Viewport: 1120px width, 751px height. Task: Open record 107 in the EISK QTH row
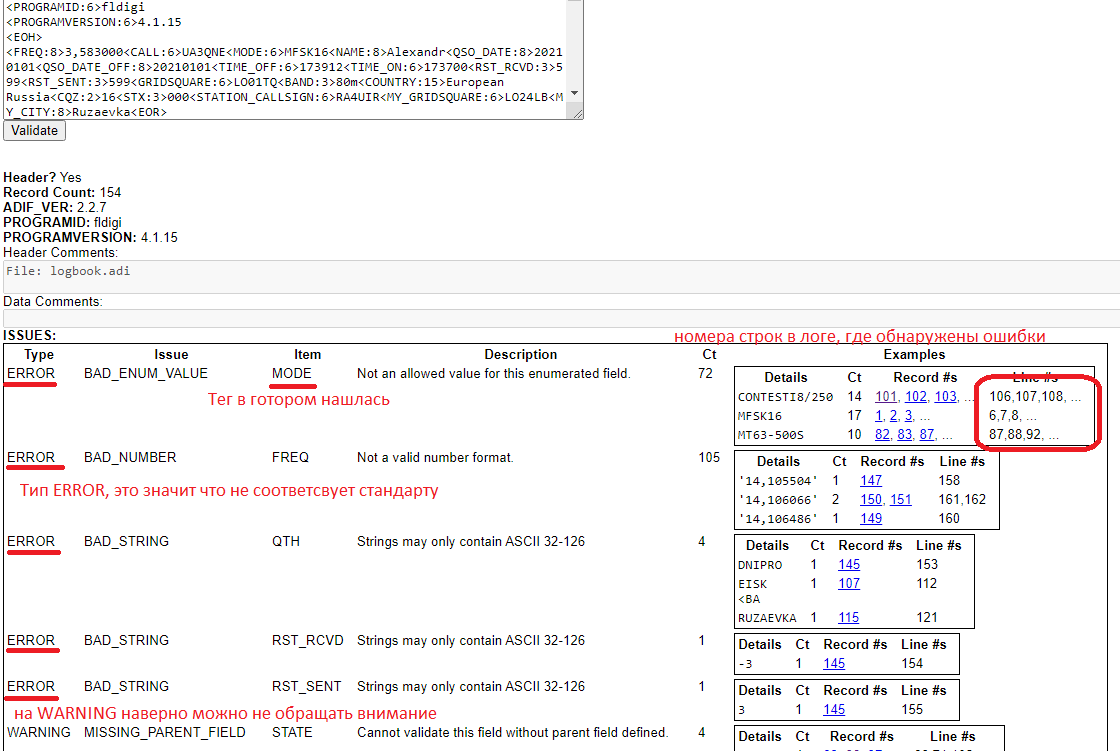(849, 584)
